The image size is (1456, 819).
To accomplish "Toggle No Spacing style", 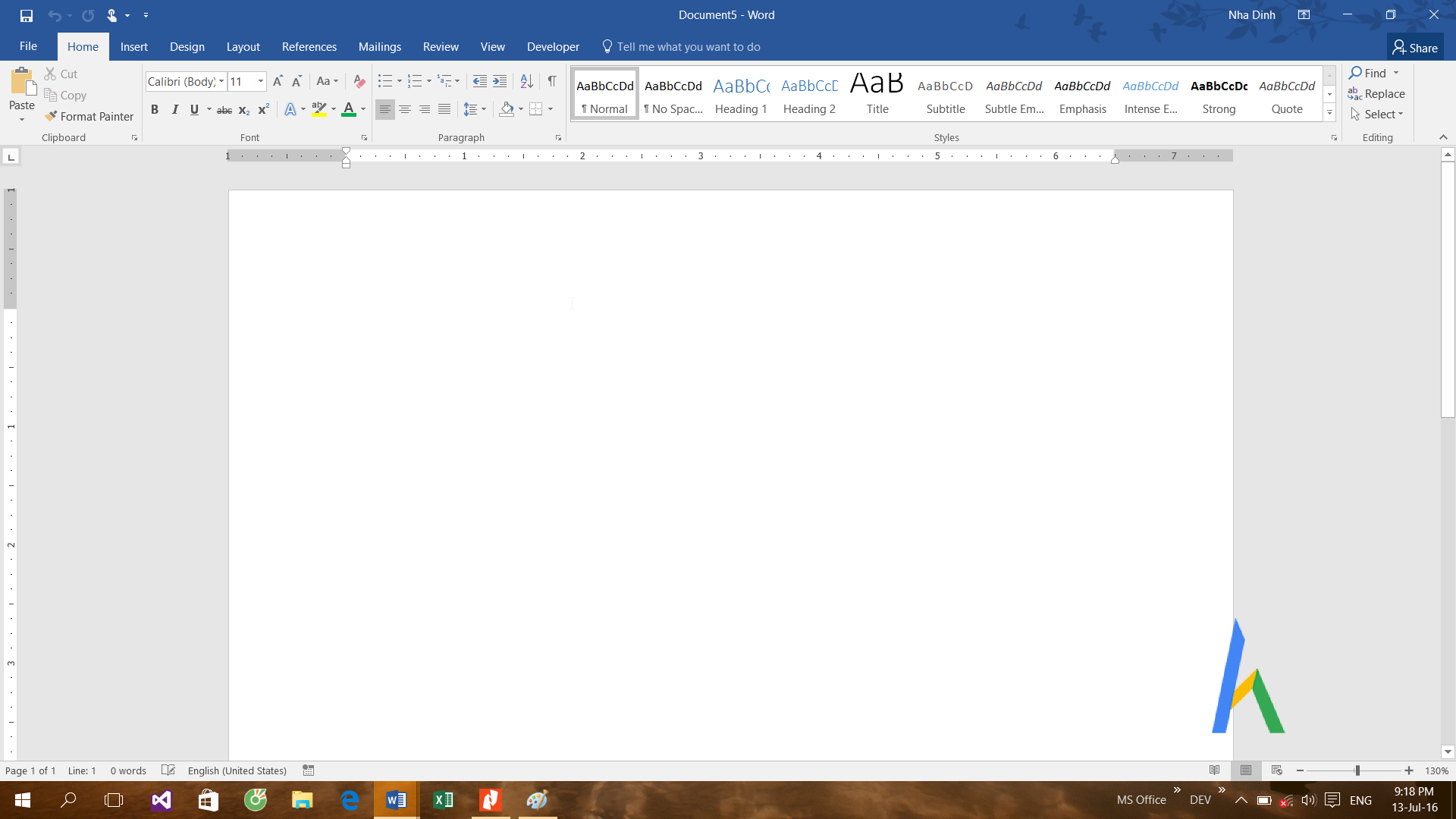I will pyautogui.click(x=673, y=95).
